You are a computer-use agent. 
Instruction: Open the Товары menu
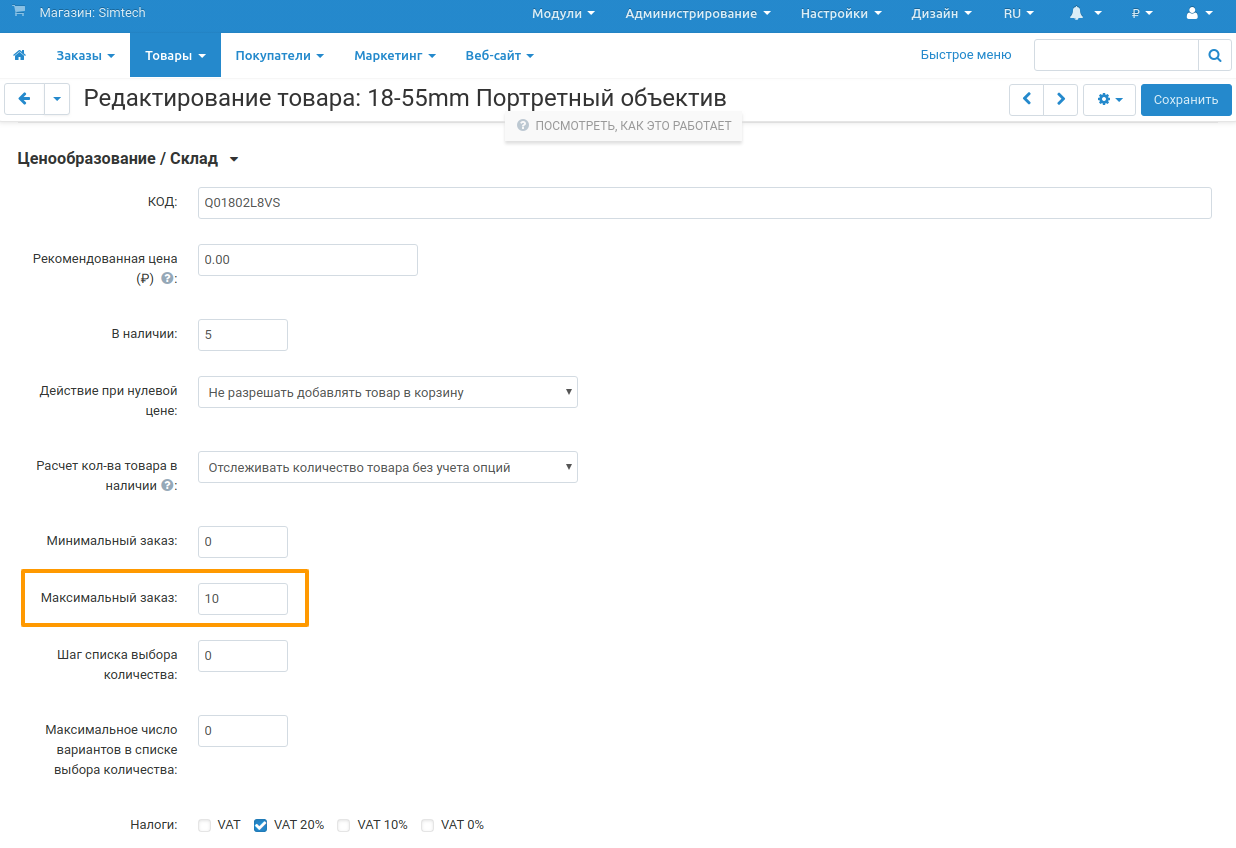coord(175,55)
